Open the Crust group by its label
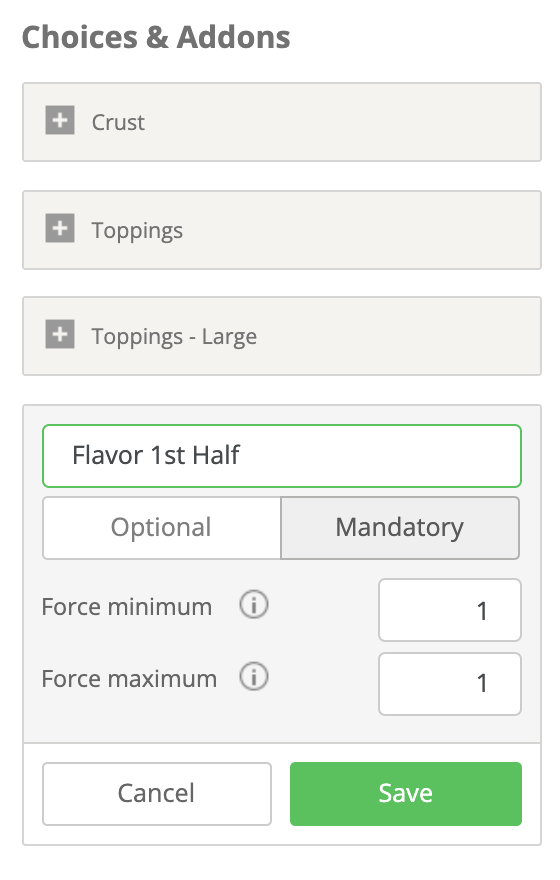Image resolution: width=560 pixels, height=880 pixels. coord(118,122)
